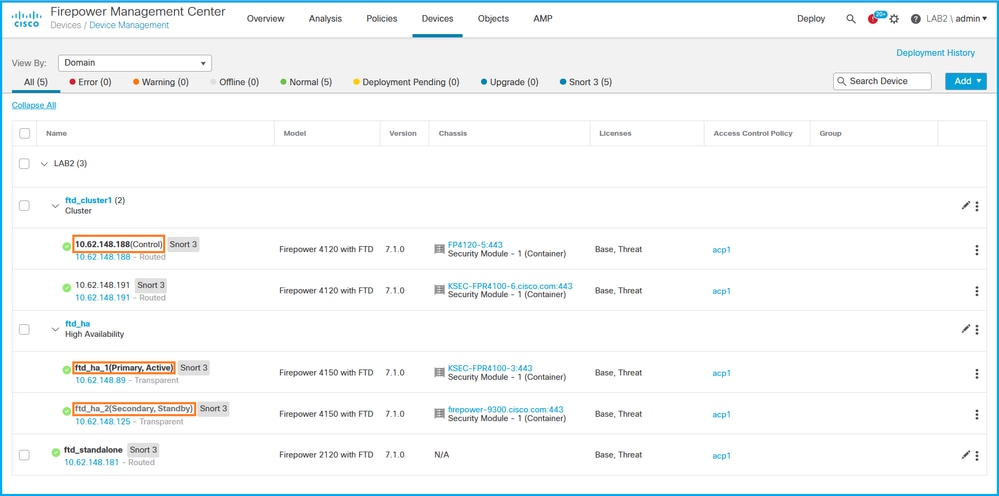This screenshot has height=496, width=999.
Task: Click green status icon of 10.62.148.191
Action: pos(67,288)
